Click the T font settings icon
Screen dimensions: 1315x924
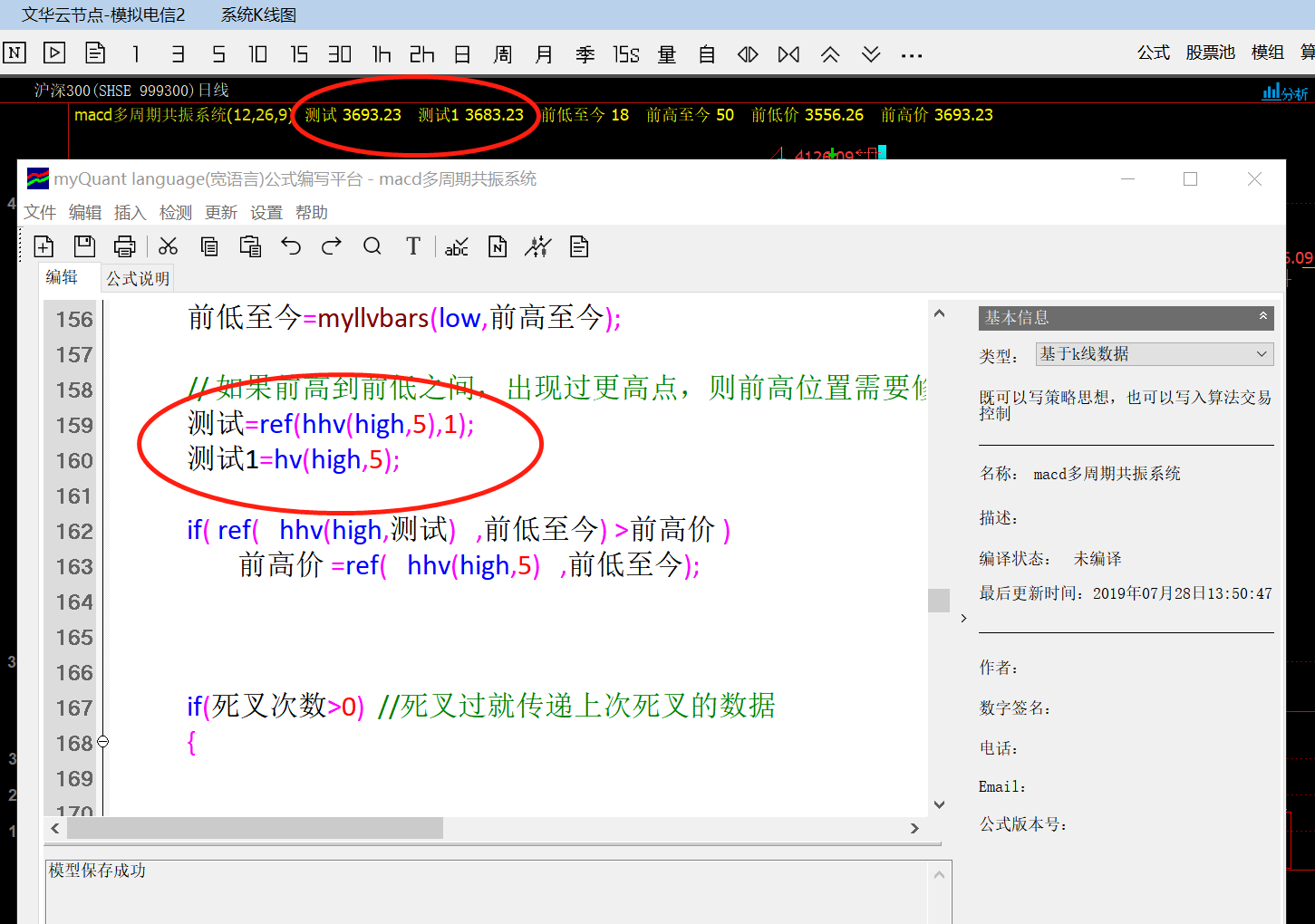tap(413, 246)
